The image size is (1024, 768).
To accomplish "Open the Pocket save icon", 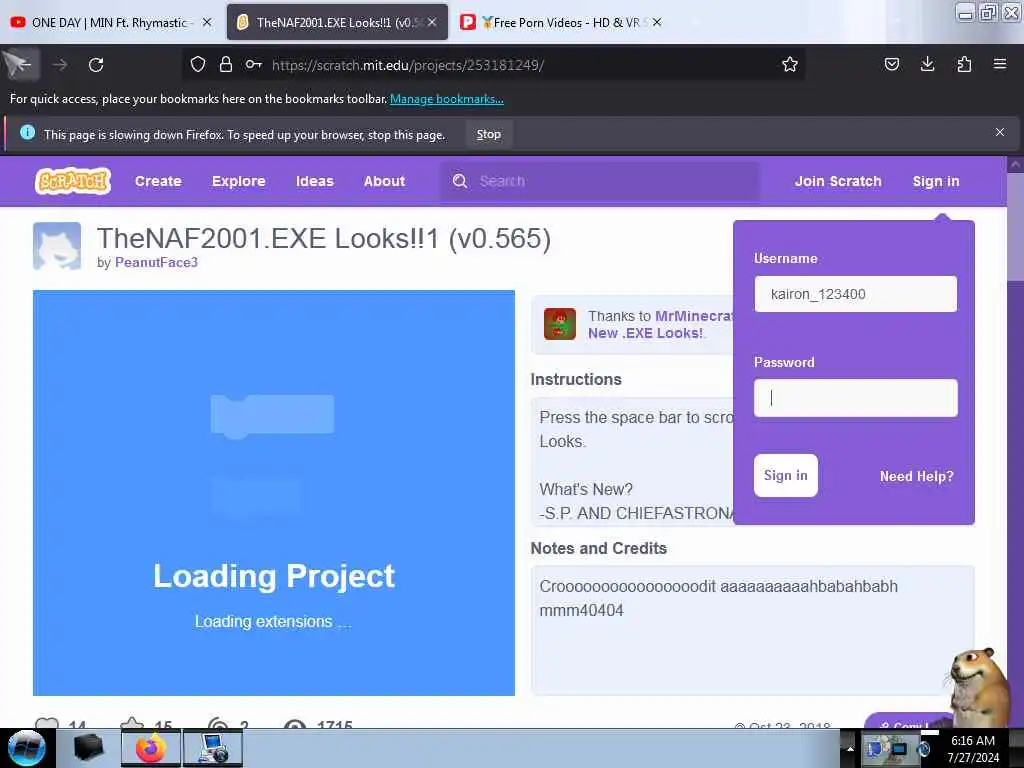I will pyautogui.click(x=892, y=64).
